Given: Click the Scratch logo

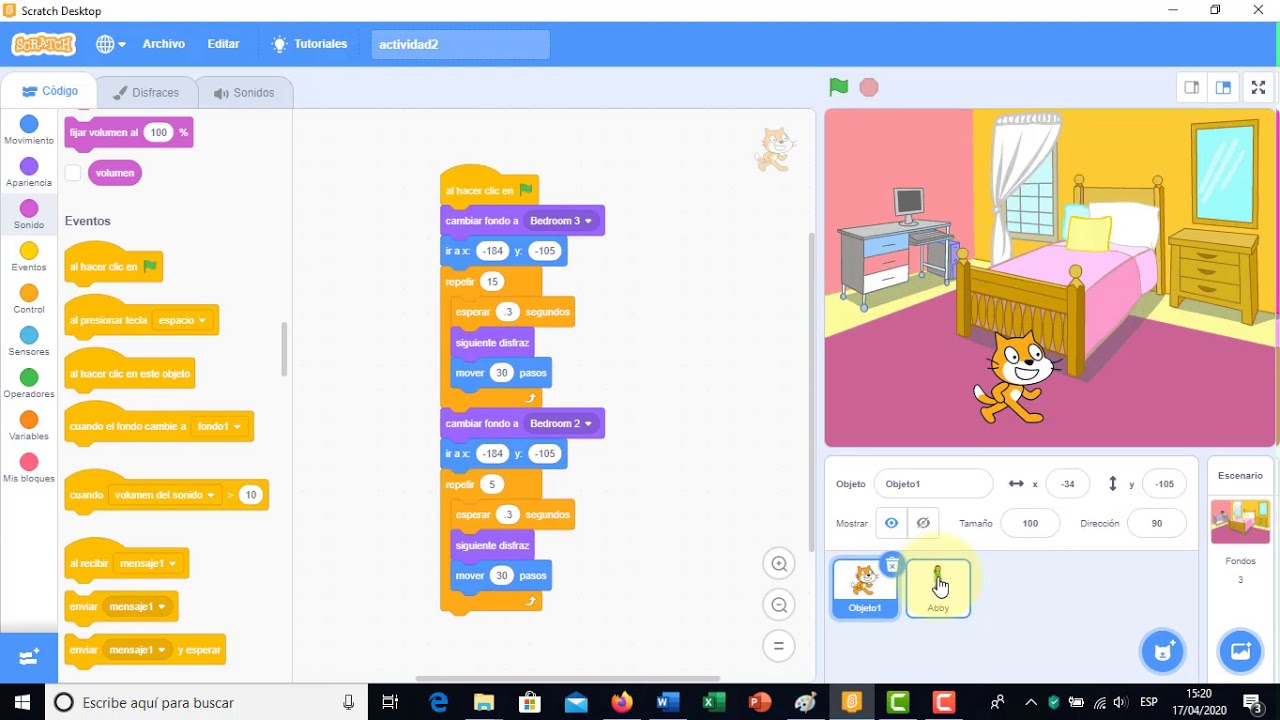Looking at the screenshot, I should (44, 44).
